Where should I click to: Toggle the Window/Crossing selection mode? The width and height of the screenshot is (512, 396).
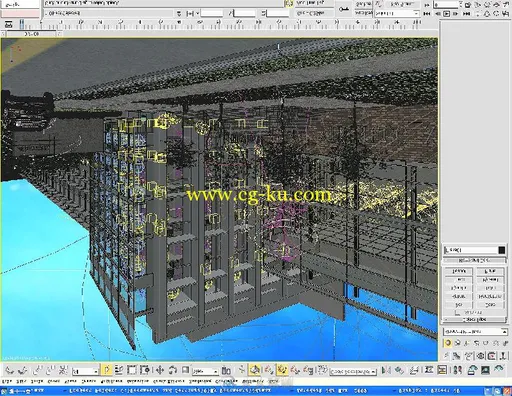click(x=145, y=370)
